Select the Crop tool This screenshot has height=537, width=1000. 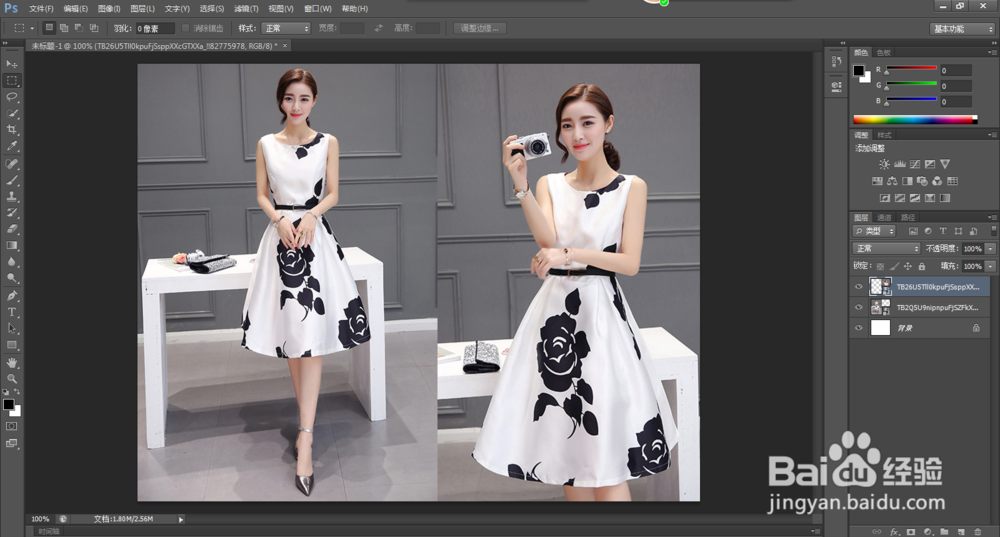pos(11,129)
